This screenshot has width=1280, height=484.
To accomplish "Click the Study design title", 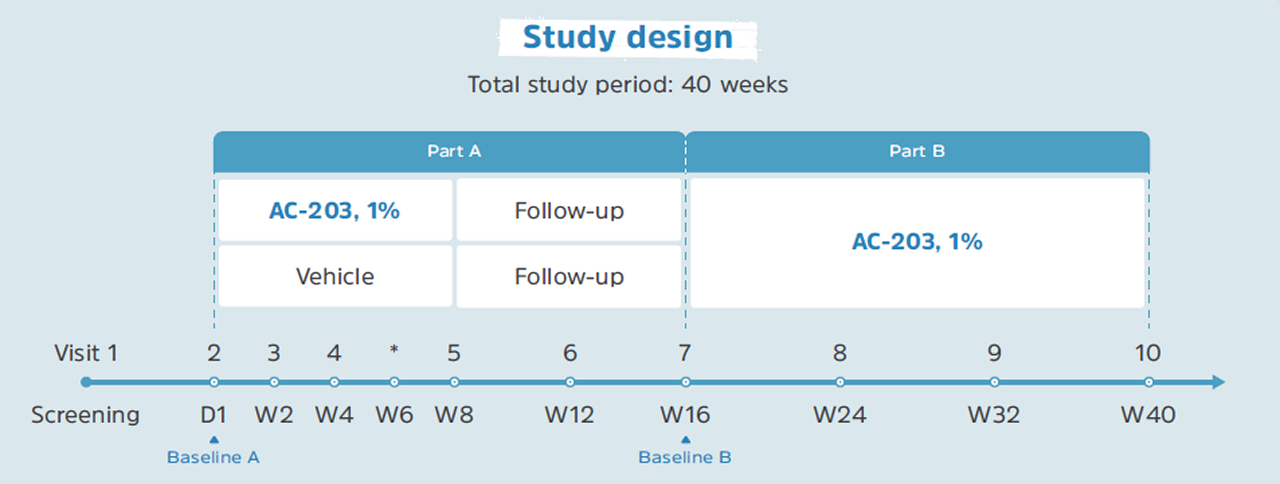I will [x=628, y=38].
